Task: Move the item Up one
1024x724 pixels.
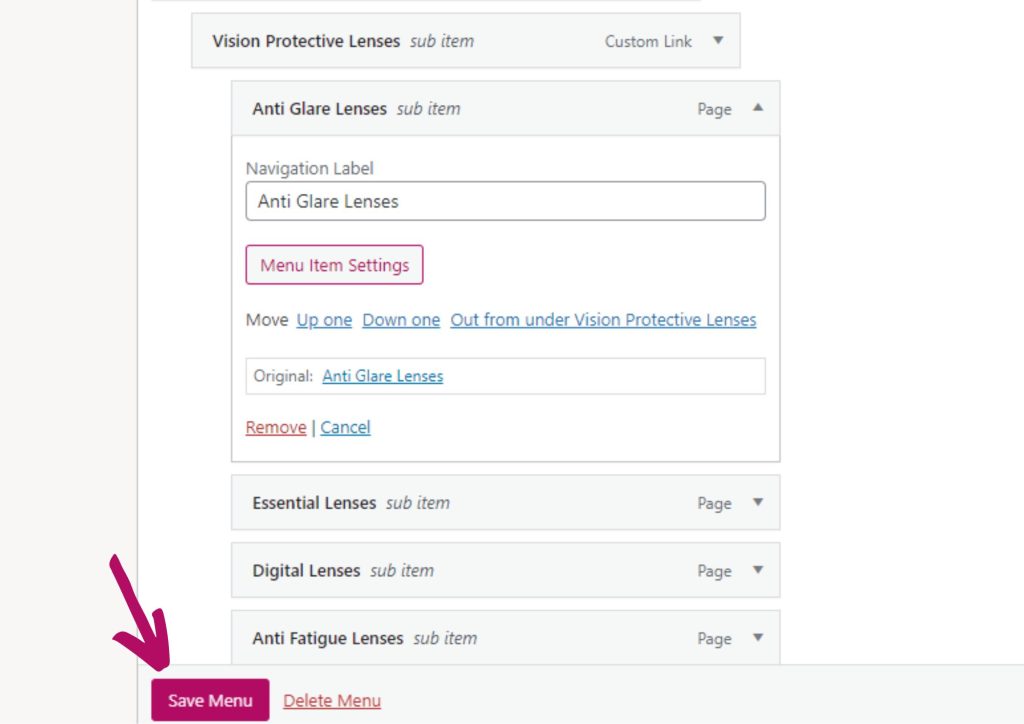Action: click(324, 320)
